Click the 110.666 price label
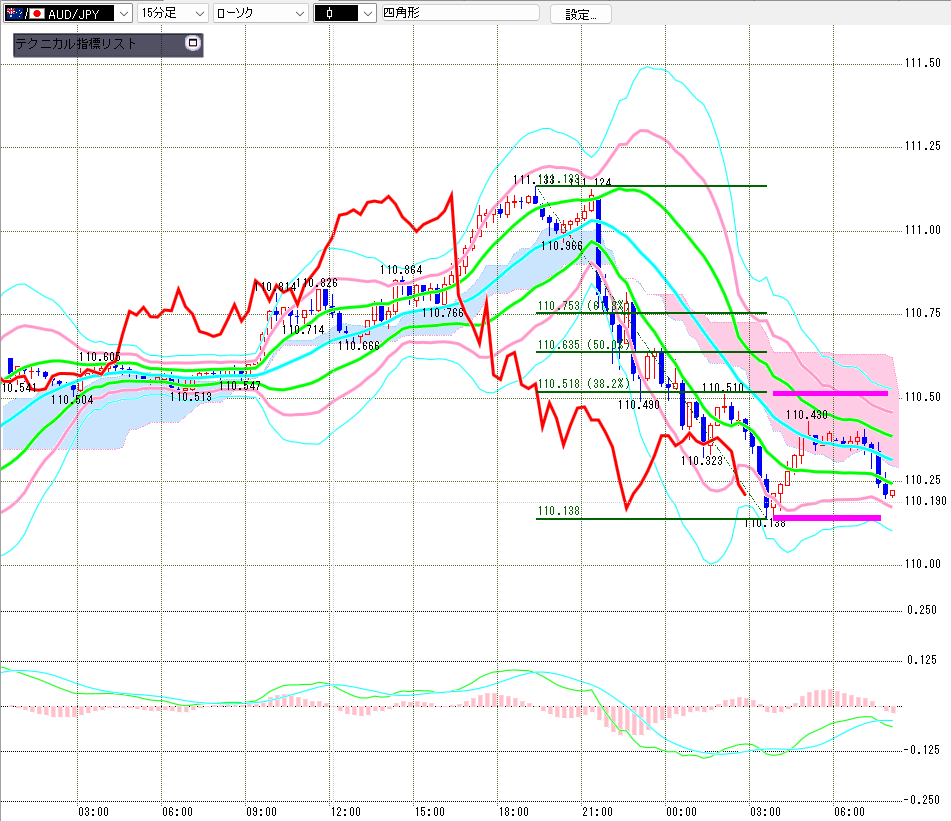 358,346
